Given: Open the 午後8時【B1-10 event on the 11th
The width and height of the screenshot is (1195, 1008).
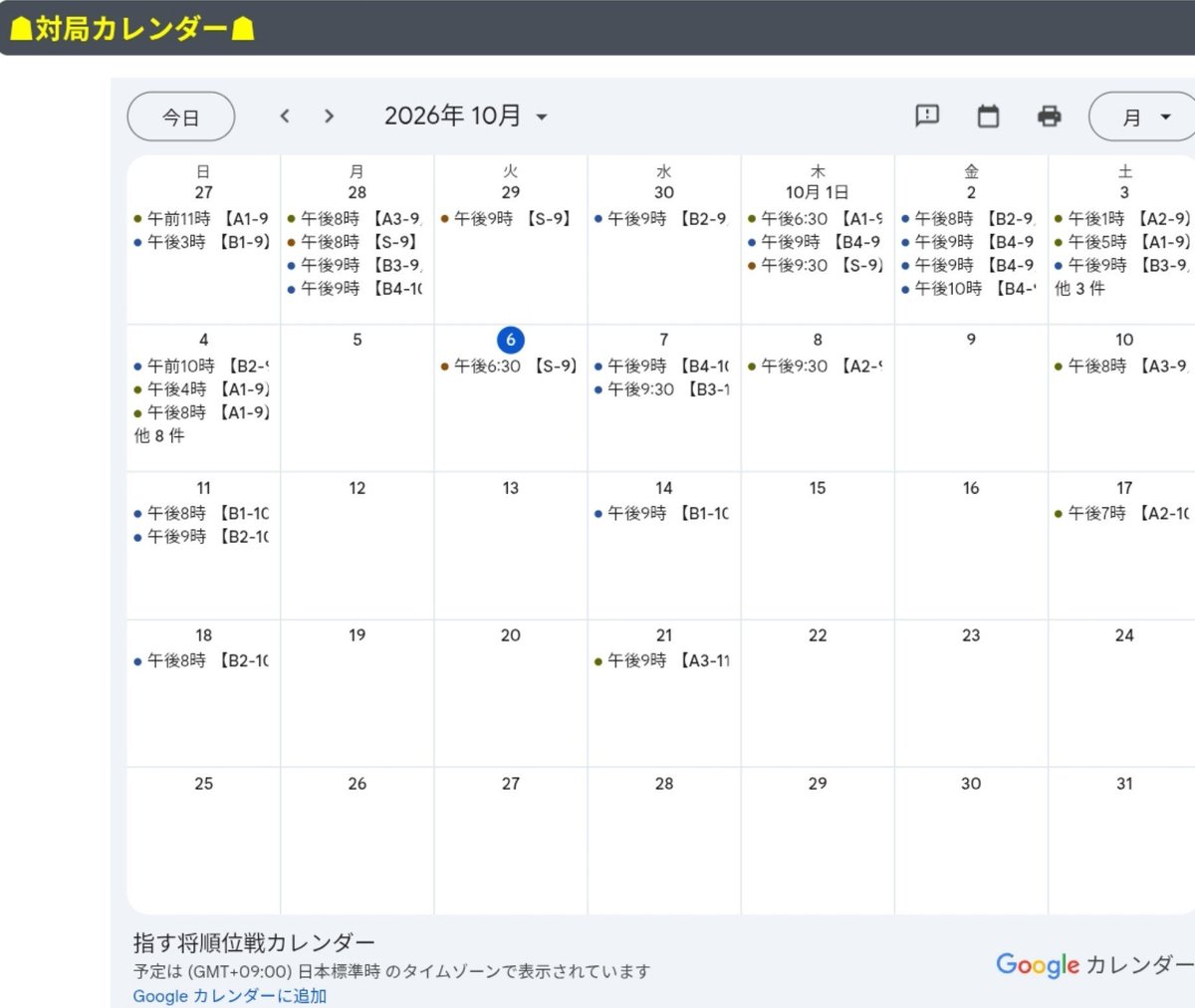Looking at the screenshot, I should tap(203, 514).
